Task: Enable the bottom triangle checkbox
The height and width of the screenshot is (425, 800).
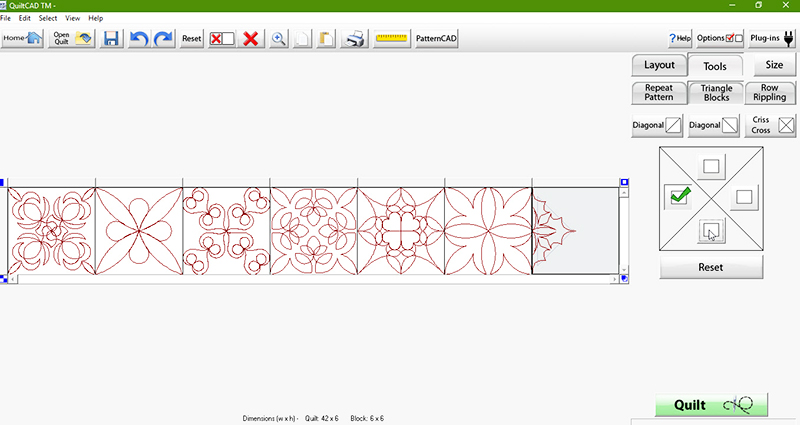Action: click(711, 230)
